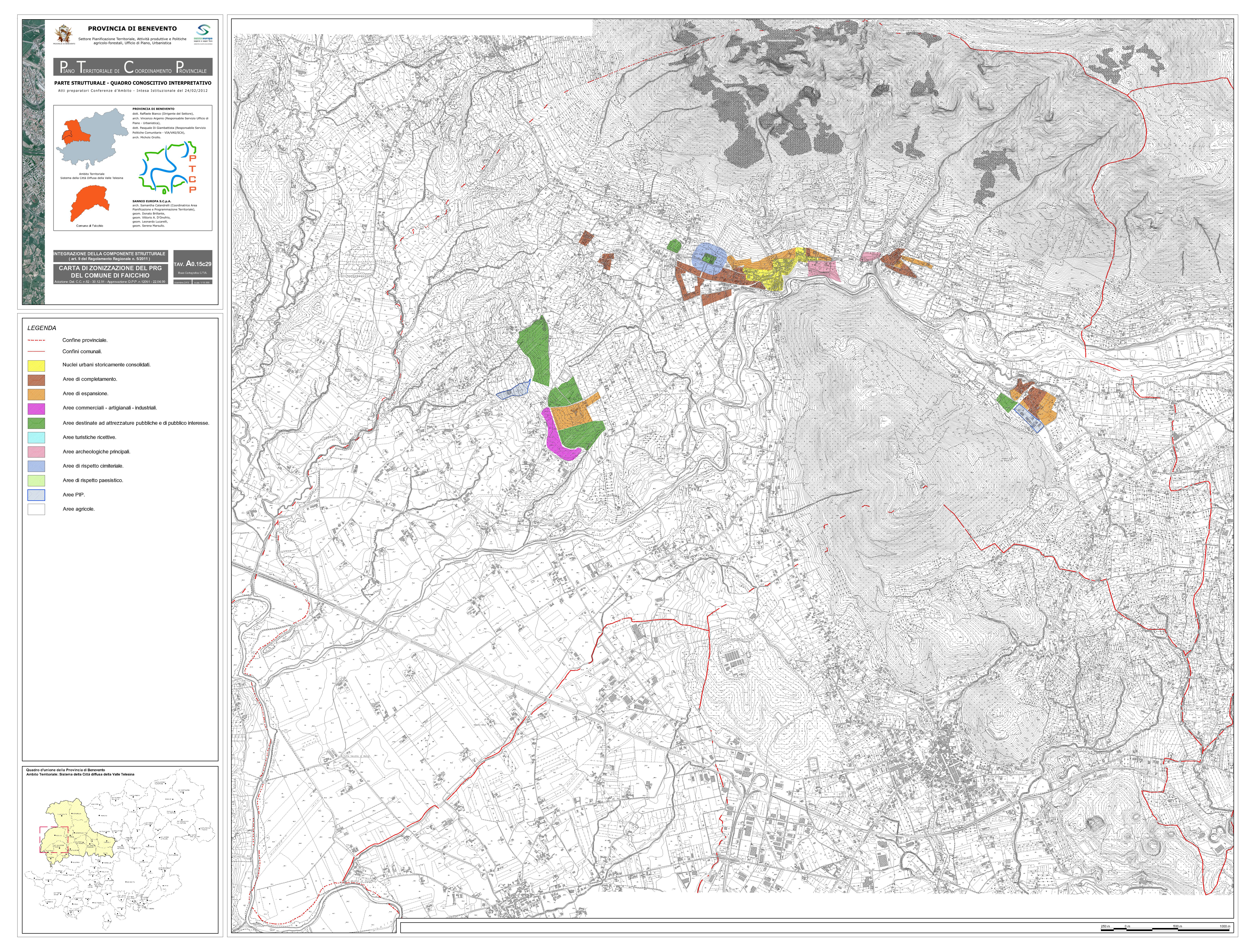Click the white Aree agricole swatch
The image size is (1256, 952).
click(36, 509)
